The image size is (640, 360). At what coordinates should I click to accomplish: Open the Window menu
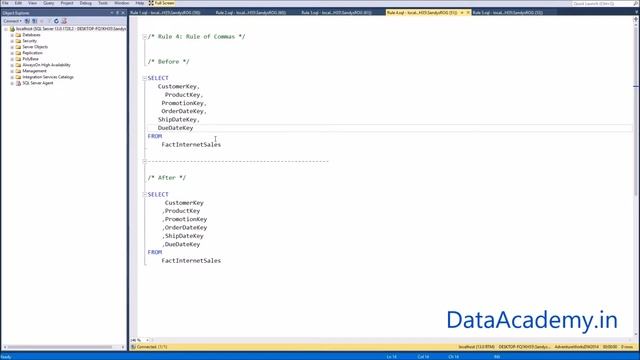pyautogui.click(x=121, y=3)
